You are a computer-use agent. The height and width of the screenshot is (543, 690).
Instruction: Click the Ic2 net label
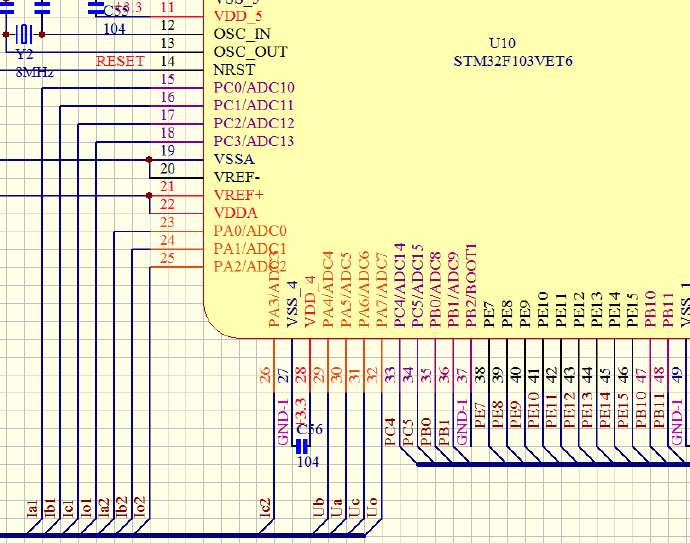click(x=265, y=507)
